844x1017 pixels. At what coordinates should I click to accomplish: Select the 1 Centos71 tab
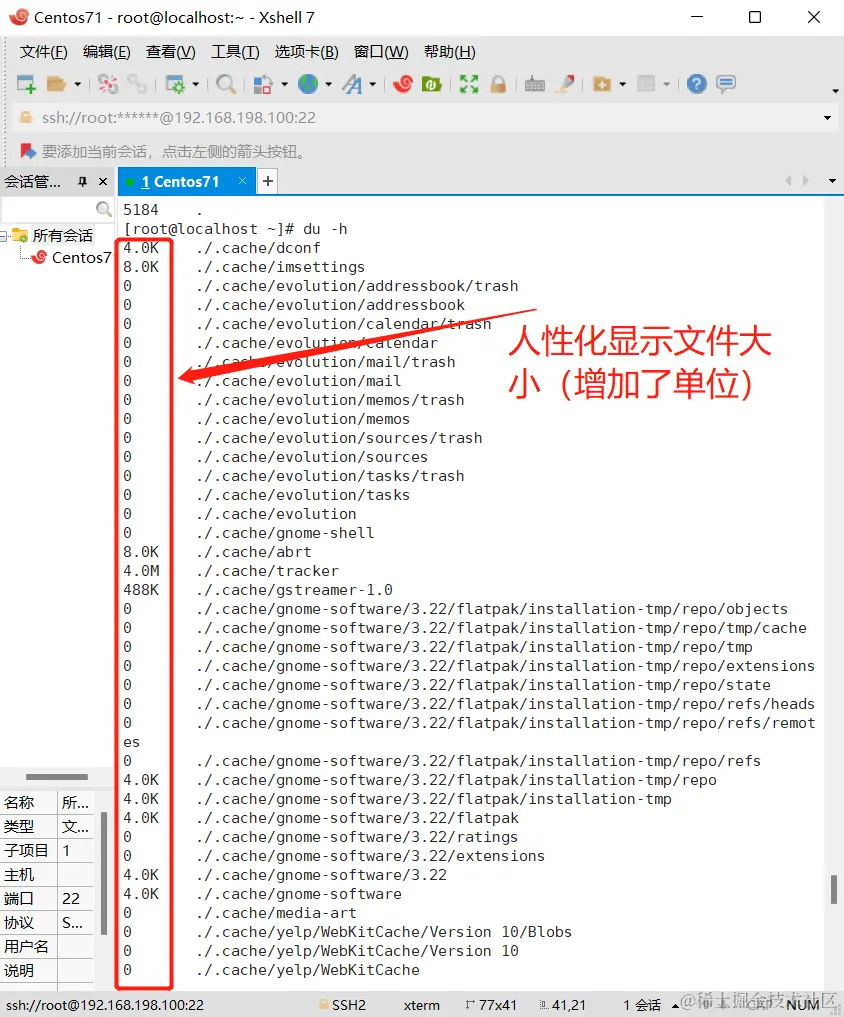(x=180, y=182)
